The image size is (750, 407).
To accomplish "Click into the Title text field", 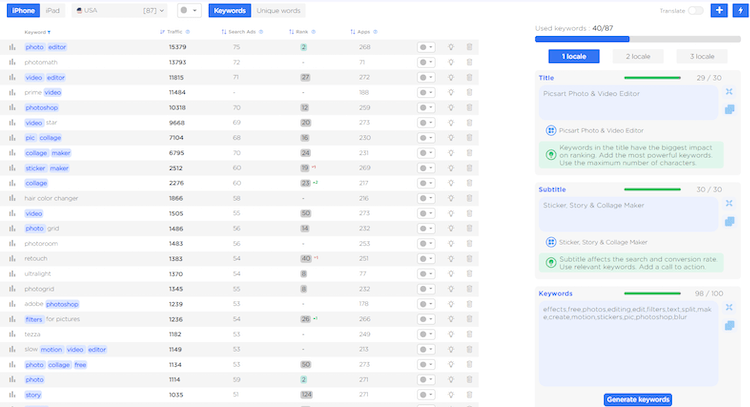I will tap(628, 102).
